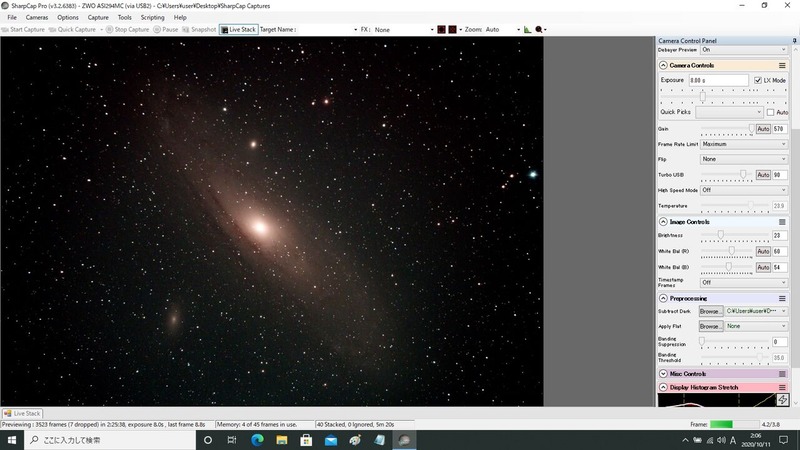Viewport: 800px width, 450px height.
Task: Open the Mail app from the taskbar
Action: (x=331, y=440)
